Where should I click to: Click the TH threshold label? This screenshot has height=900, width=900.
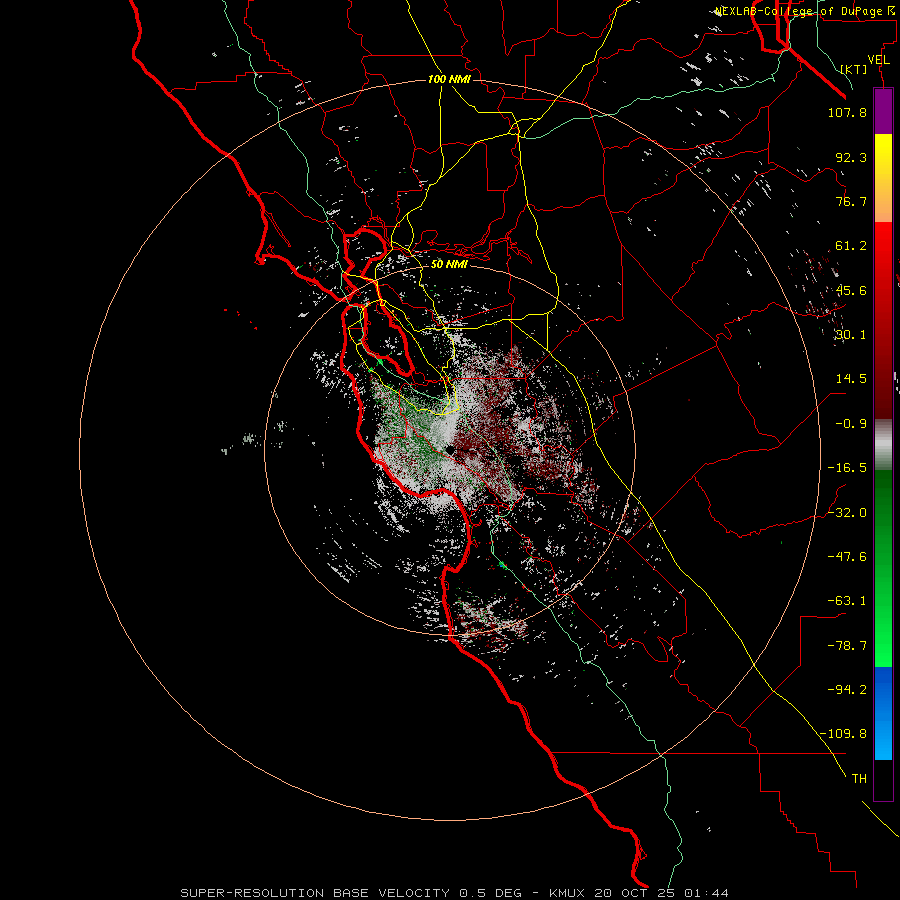point(859,779)
